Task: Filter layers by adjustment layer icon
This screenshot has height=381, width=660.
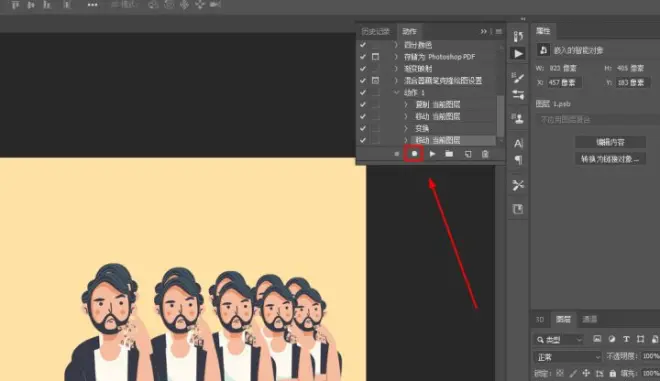Action: click(612, 339)
